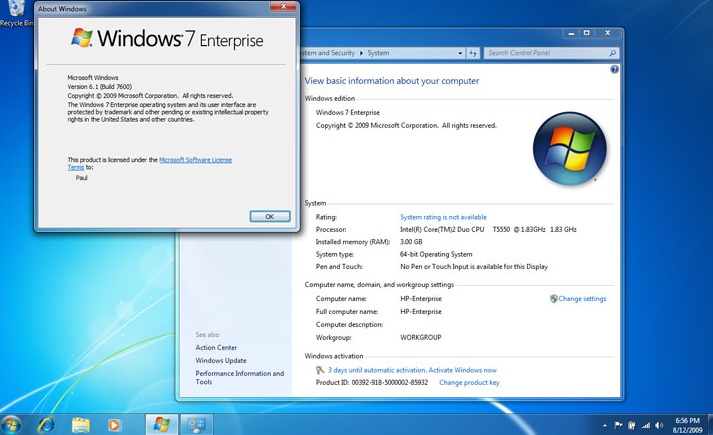Open the network signal tray icon
The height and width of the screenshot is (435, 713).
tap(646, 425)
